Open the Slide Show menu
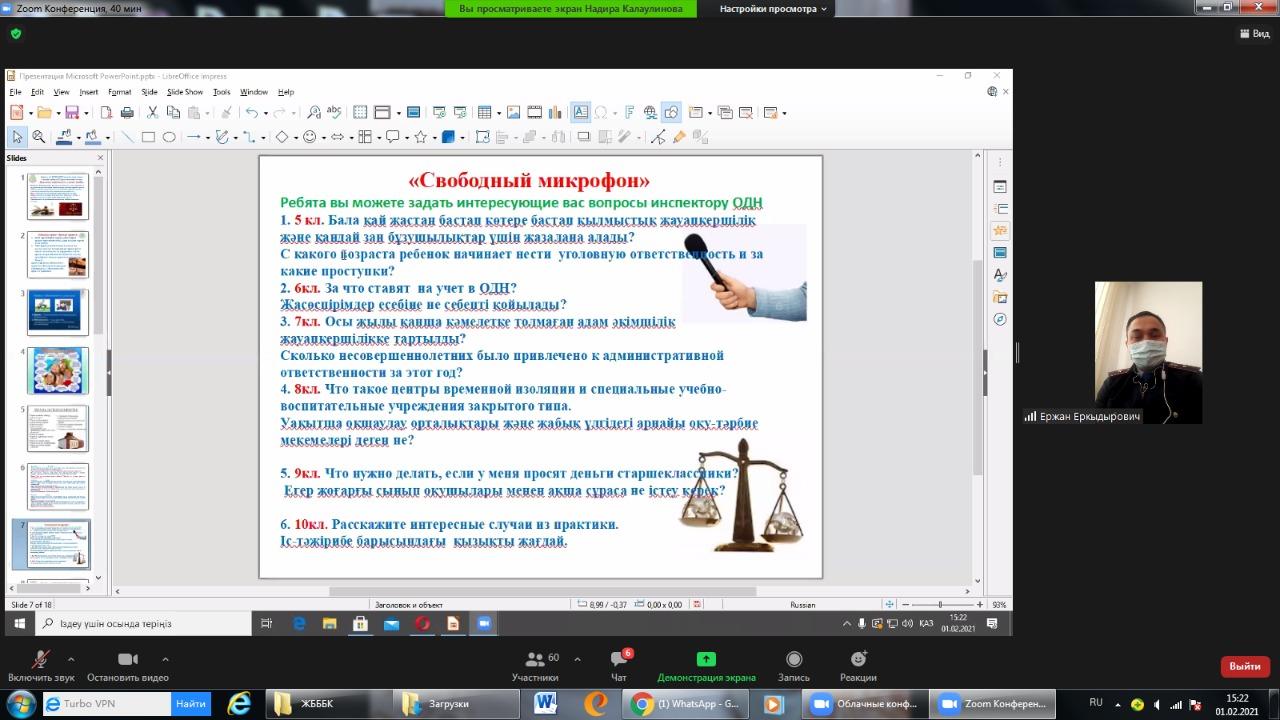 point(184,92)
